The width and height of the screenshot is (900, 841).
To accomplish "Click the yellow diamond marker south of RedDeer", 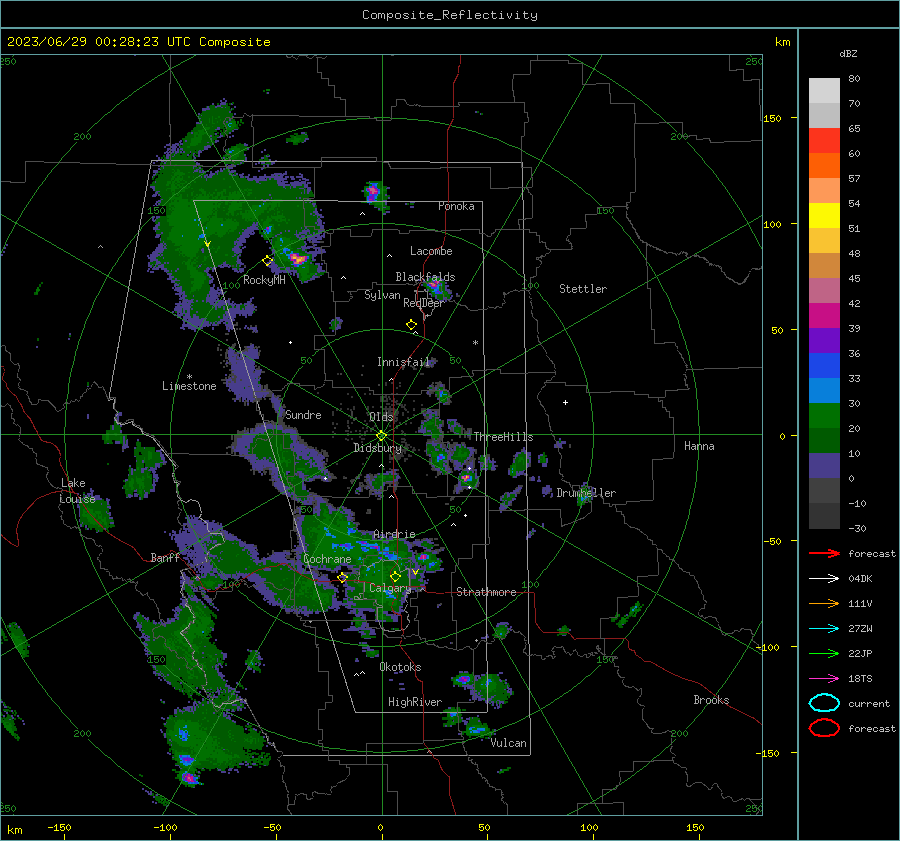I will pyautogui.click(x=412, y=325).
